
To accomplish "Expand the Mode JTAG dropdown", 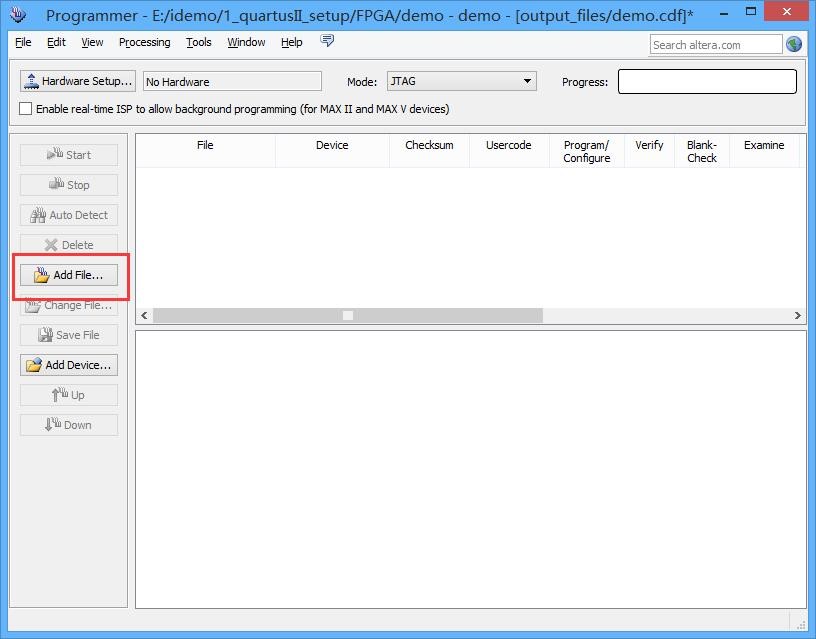I will 527,82.
